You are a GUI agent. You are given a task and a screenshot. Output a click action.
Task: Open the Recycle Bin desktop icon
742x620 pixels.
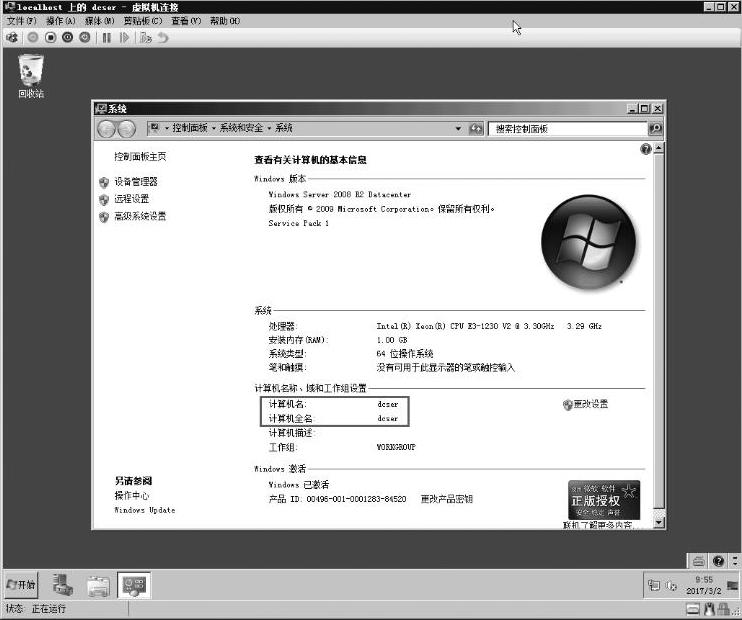(31, 74)
